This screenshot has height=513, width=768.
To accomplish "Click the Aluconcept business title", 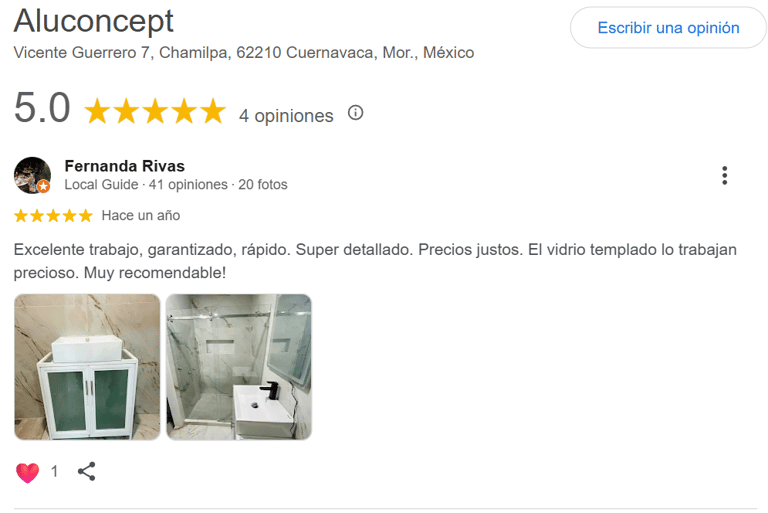I will [93, 20].
